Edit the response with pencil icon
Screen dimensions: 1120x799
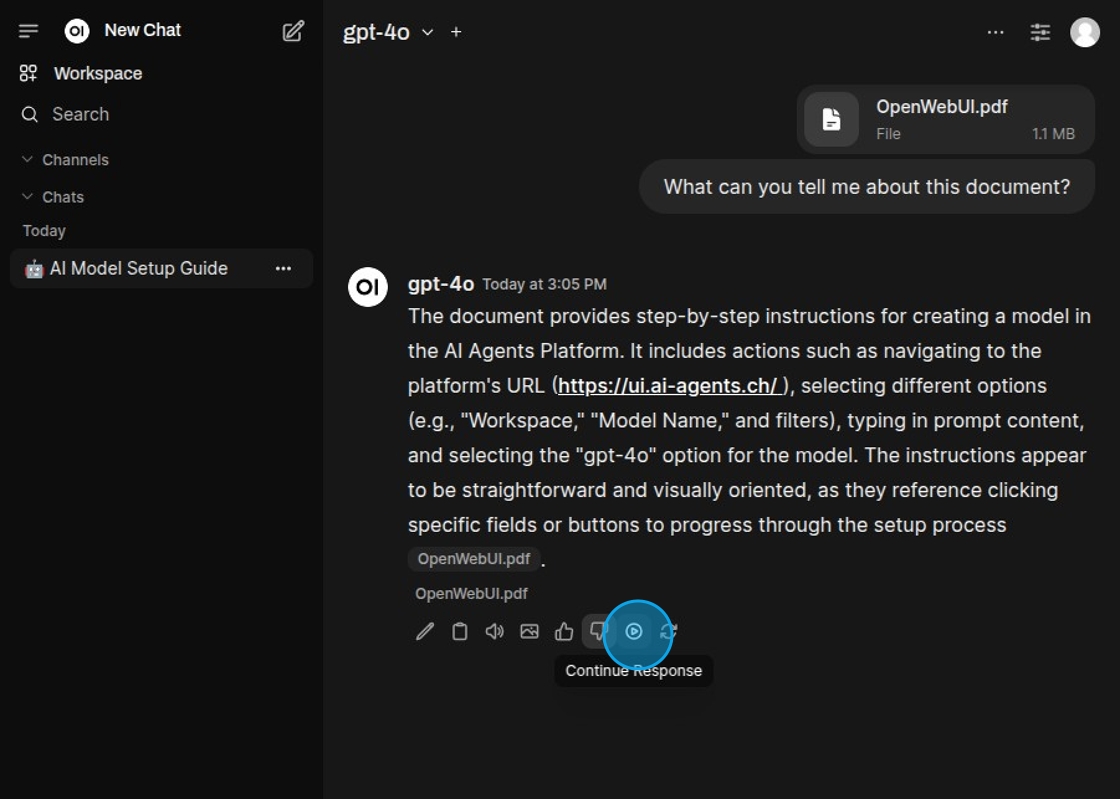(x=425, y=631)
